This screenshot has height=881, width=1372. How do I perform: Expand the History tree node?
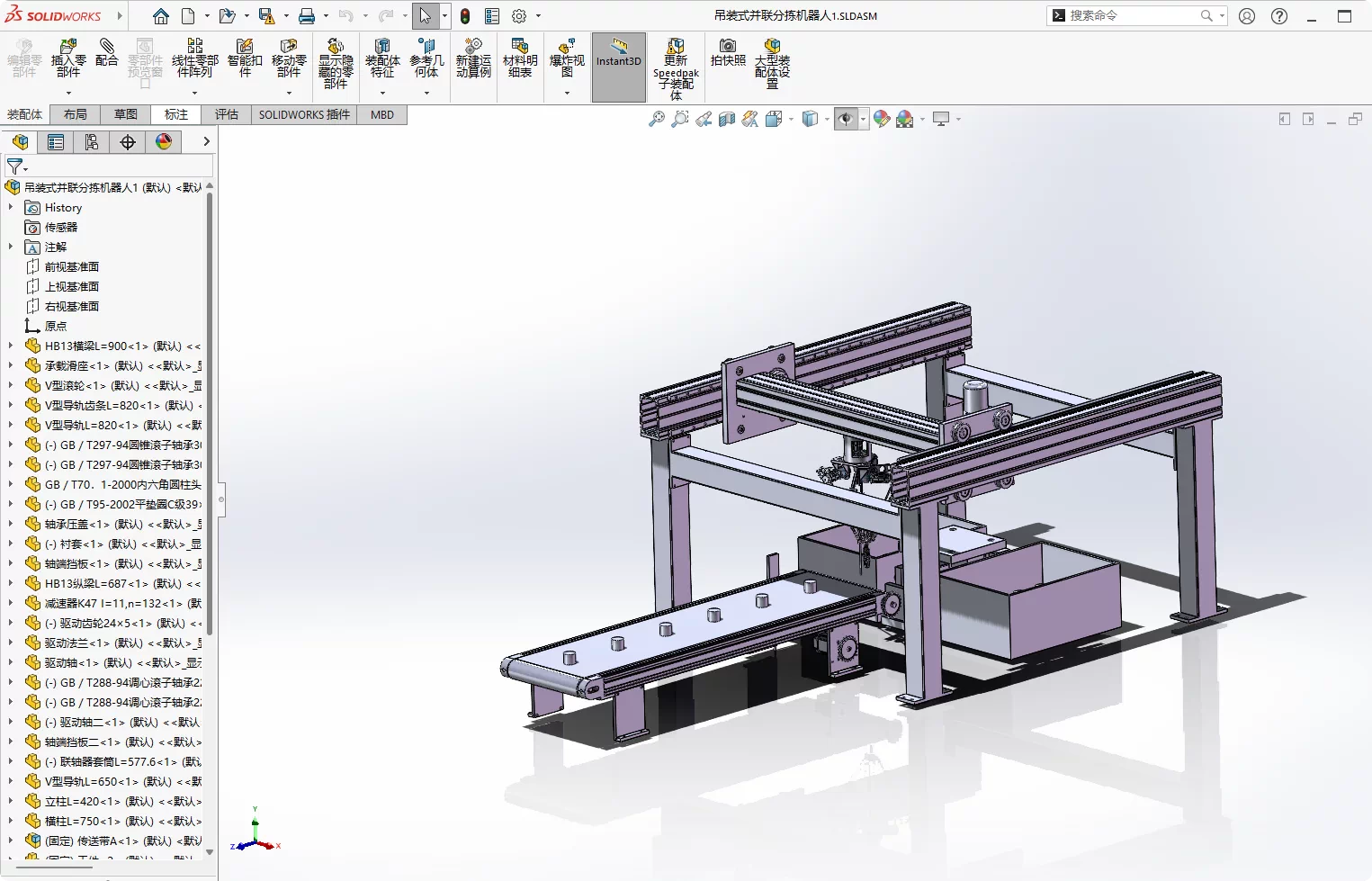coord(11,207)
